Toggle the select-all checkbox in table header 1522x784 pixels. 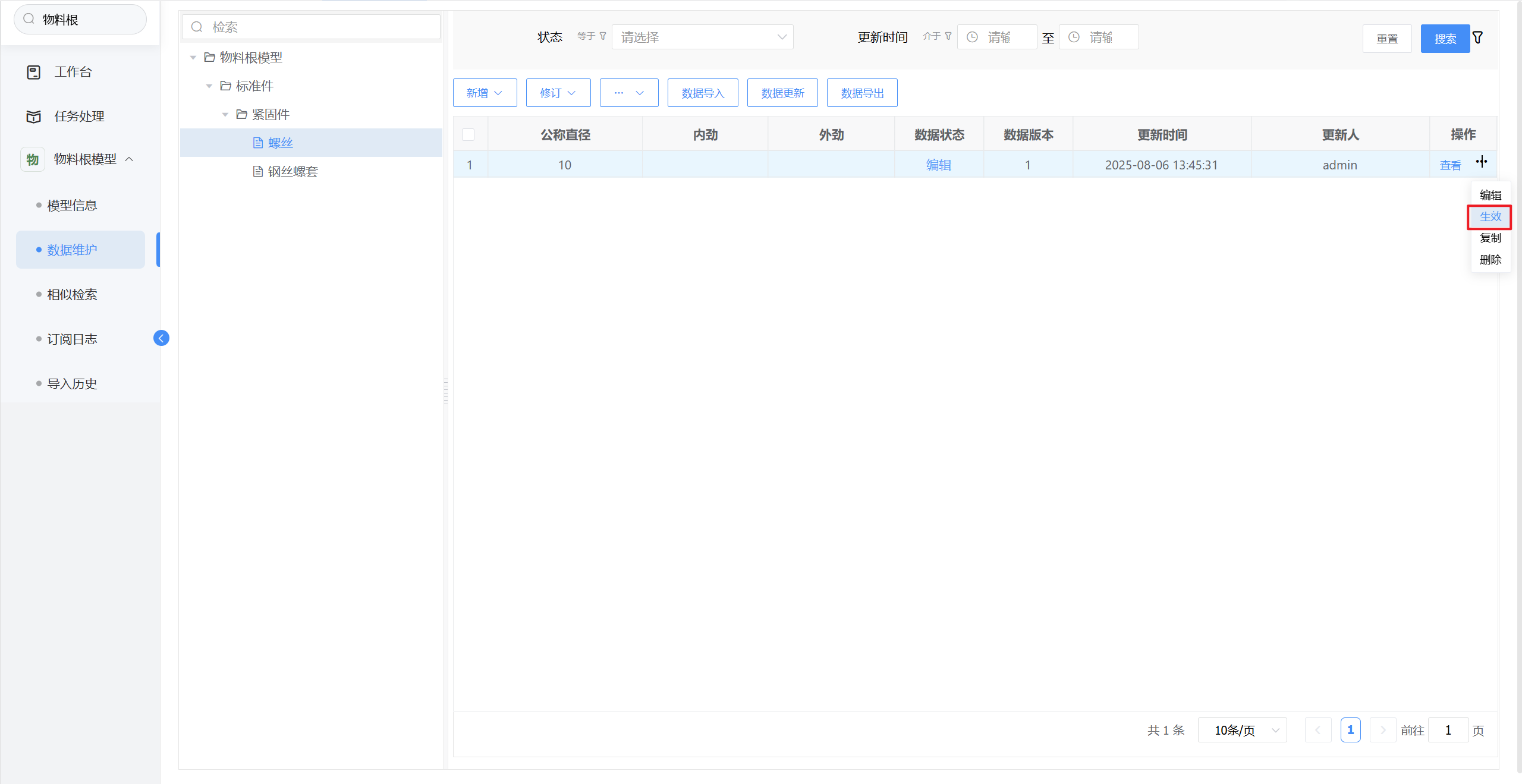[468, 135]
